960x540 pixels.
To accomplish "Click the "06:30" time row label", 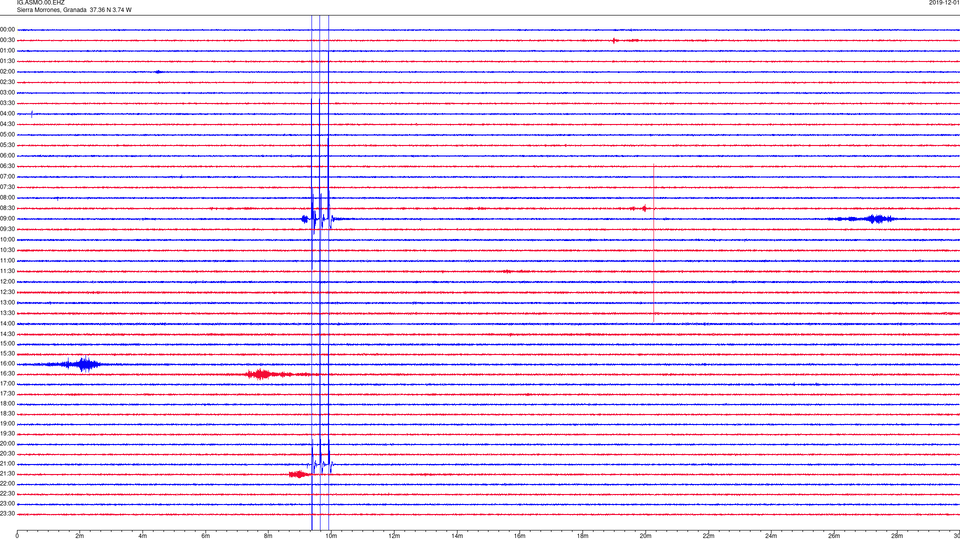I will point(7,166).
